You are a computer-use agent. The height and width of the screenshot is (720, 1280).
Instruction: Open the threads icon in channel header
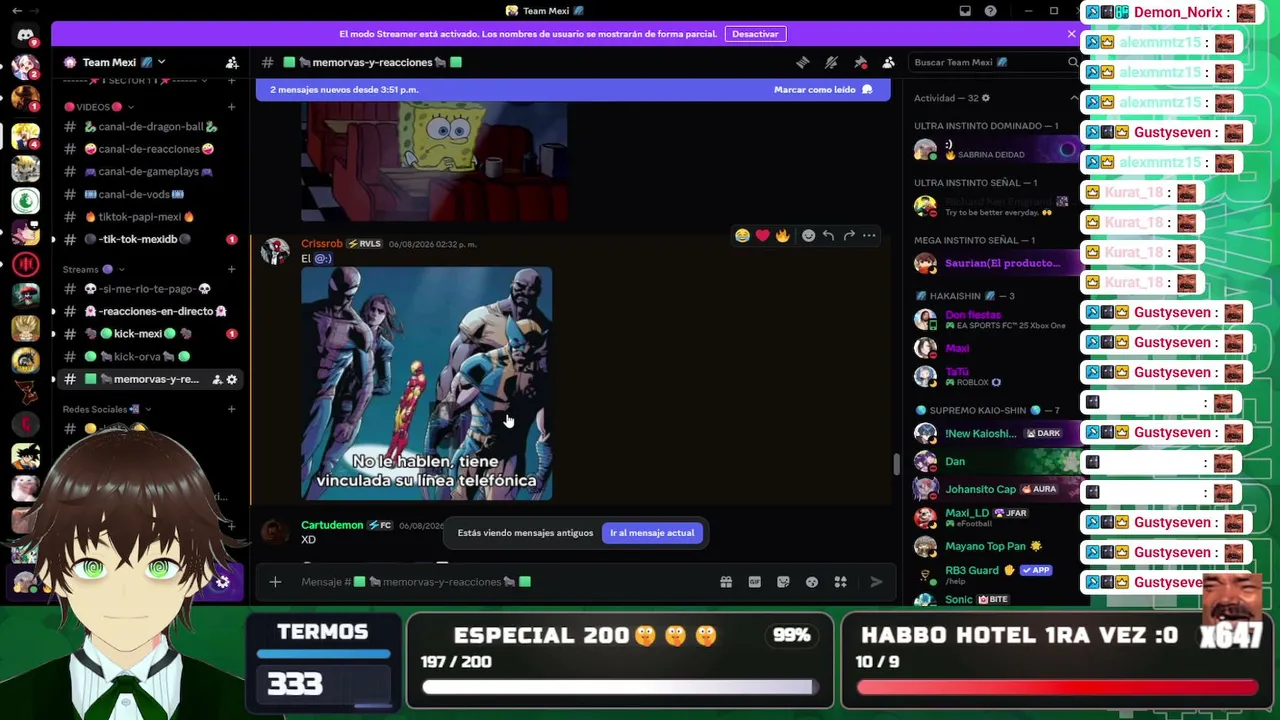(802, 62)
